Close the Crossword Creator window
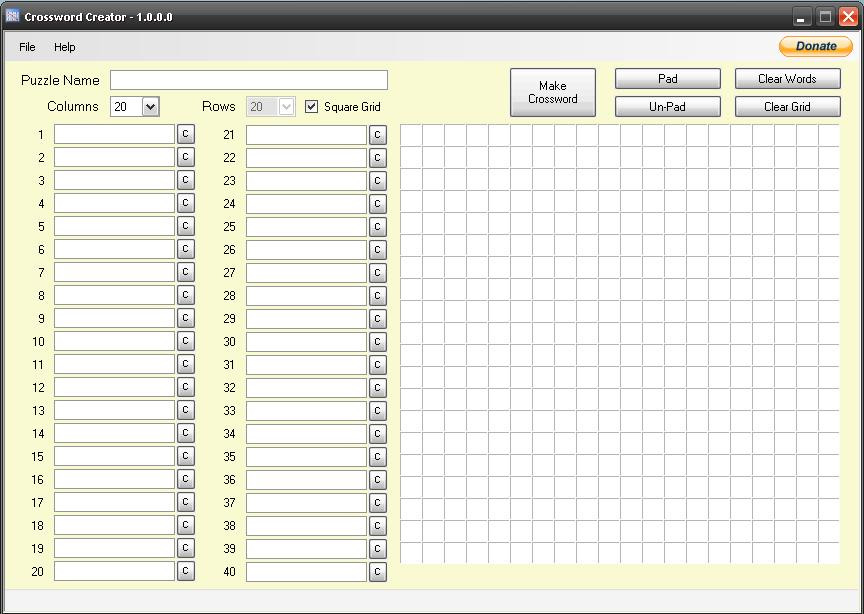864x614 pixels. tap(848, 17)
